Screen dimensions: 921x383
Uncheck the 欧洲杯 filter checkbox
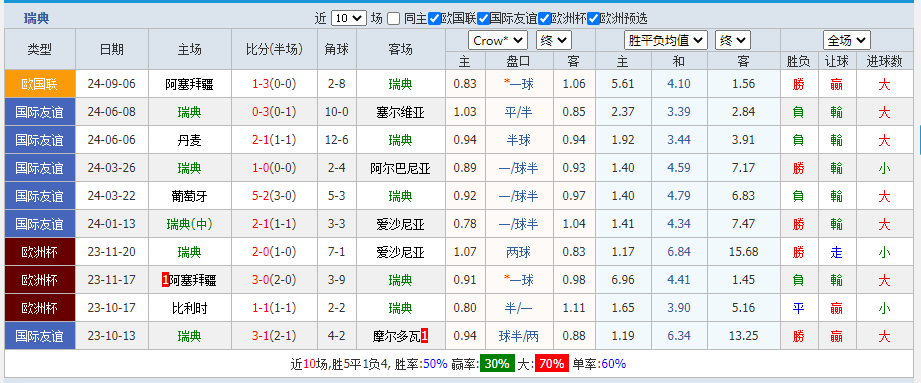click(544, 18)
